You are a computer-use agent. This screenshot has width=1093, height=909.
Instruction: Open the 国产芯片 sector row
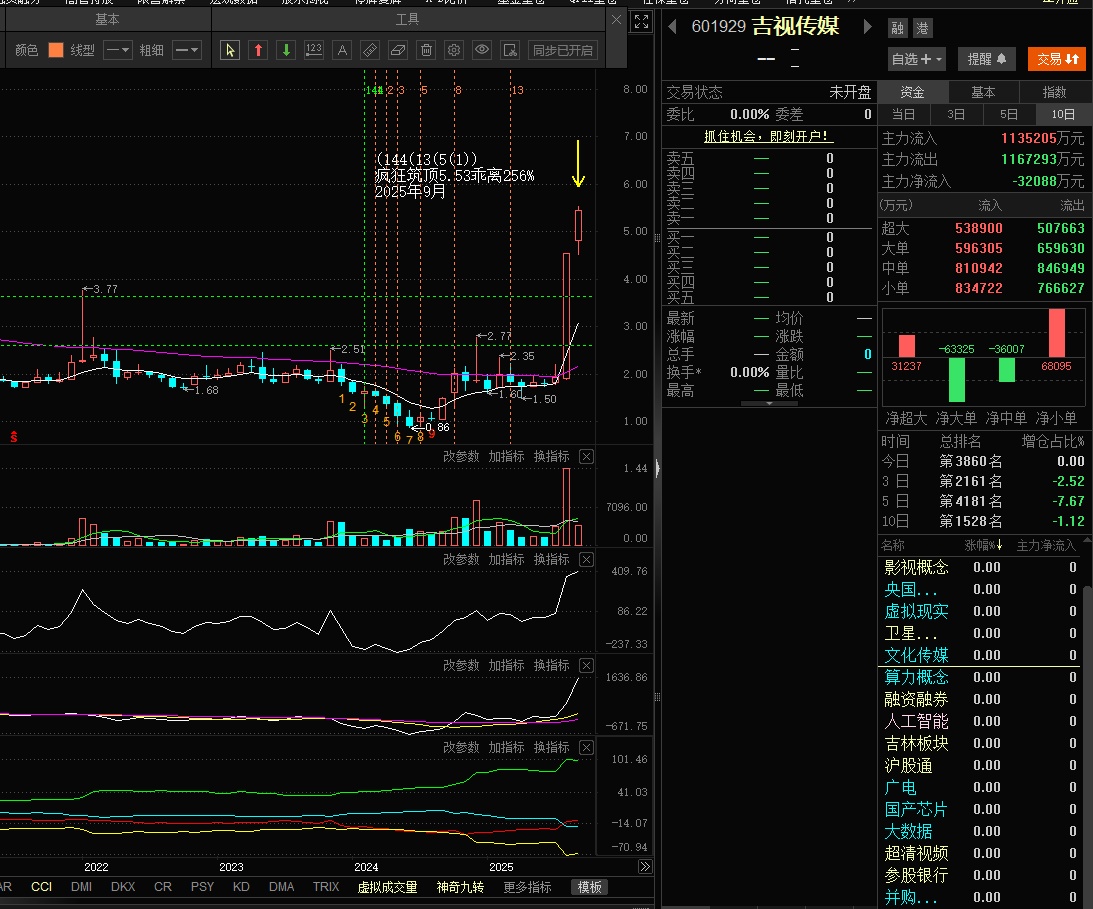pos(981,809)
